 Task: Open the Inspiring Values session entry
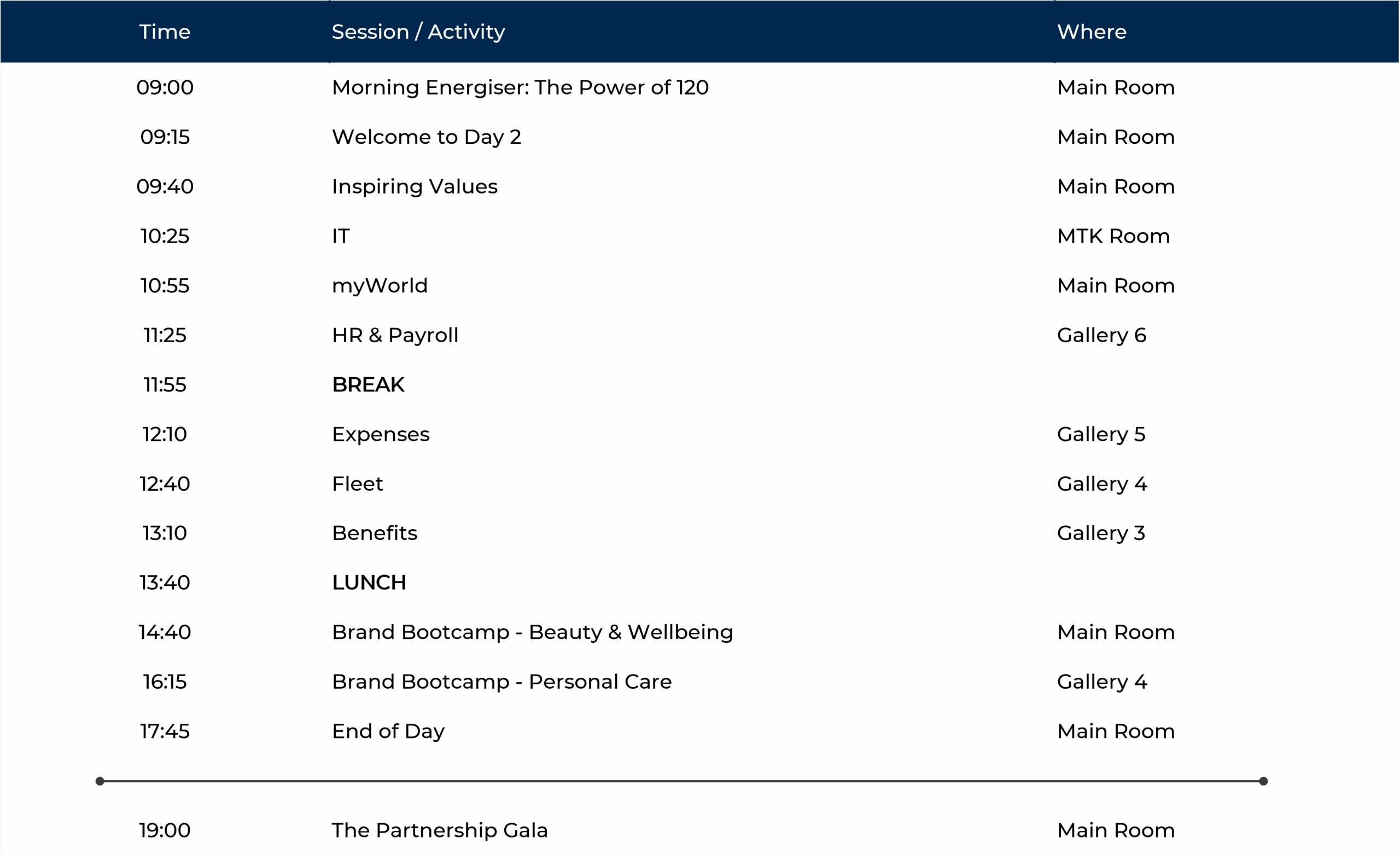tap(414, 186)
